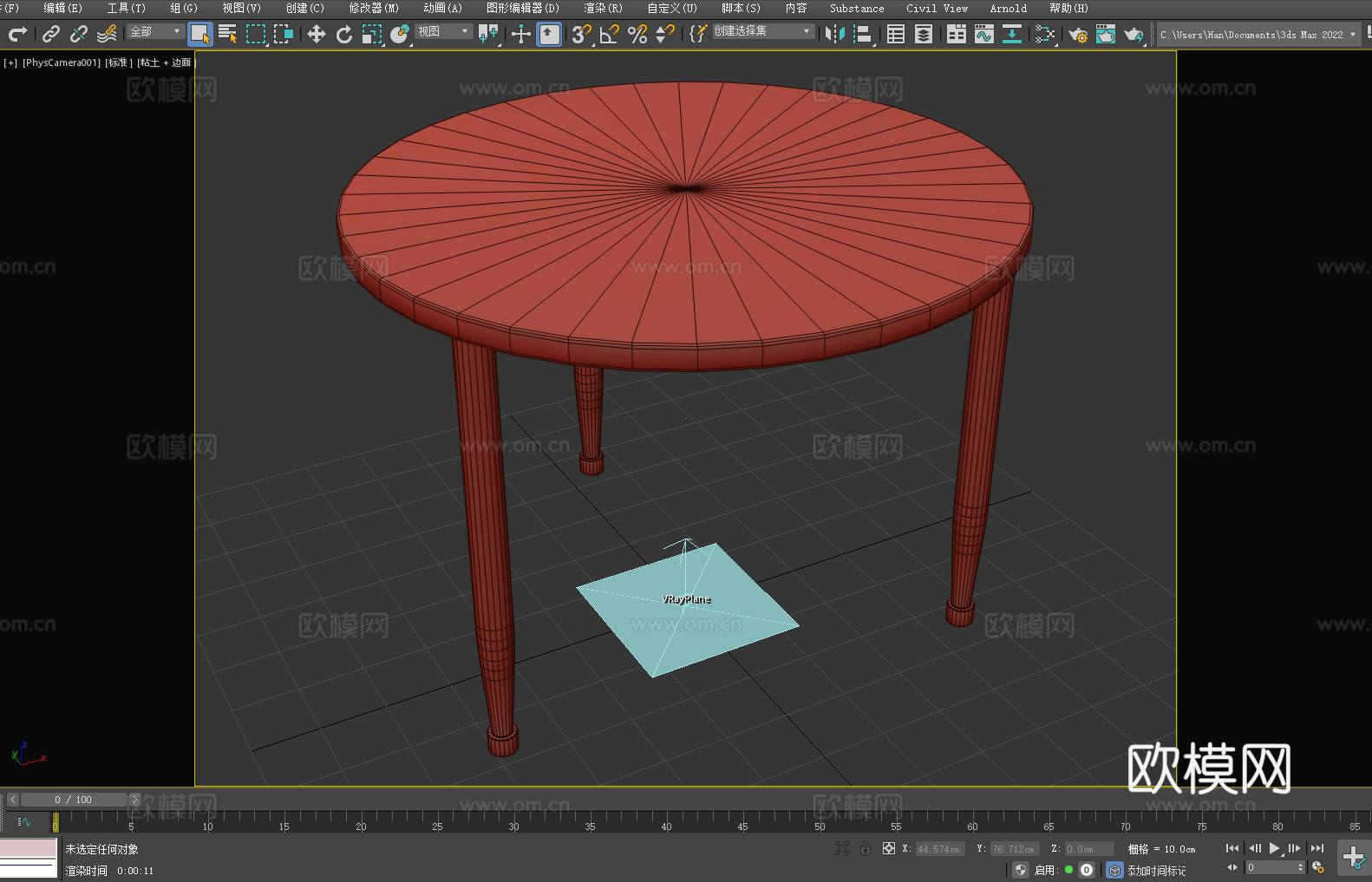Open the 渲染(R) menu
Viewport: 1372px width, 882px height.
click(603, 8)
